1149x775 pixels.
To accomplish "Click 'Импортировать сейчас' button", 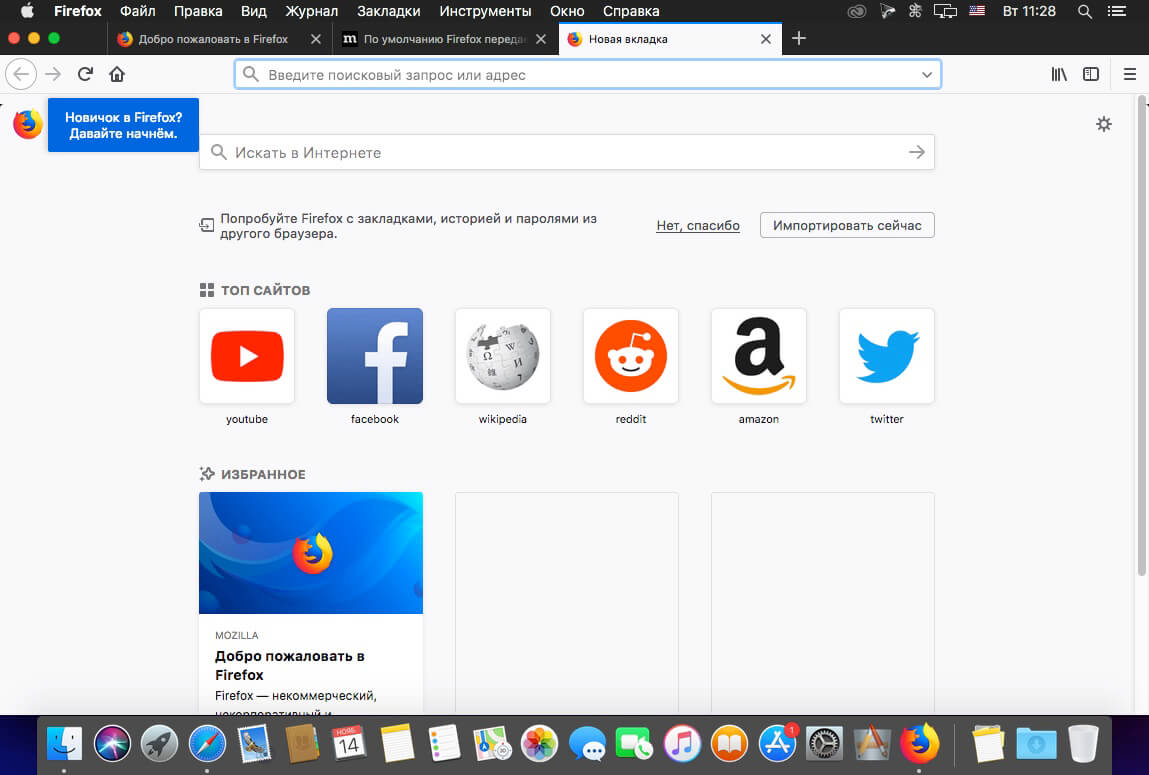I will (847, 225).
